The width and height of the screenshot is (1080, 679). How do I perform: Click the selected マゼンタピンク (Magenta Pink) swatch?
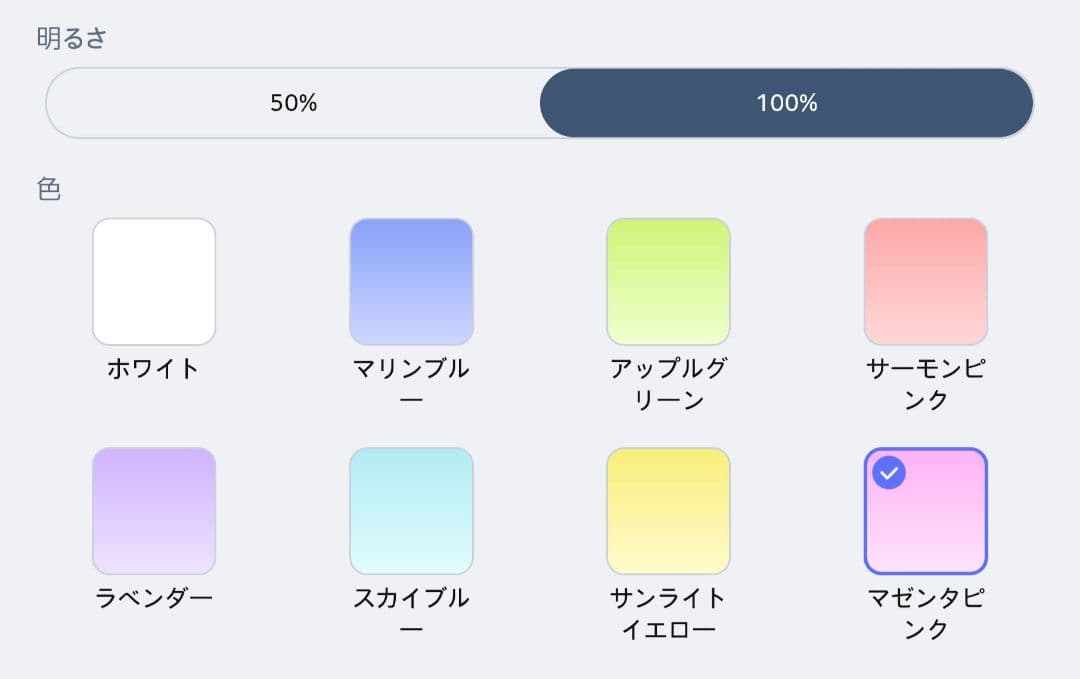pyautogui.click(x=925, y=511)
